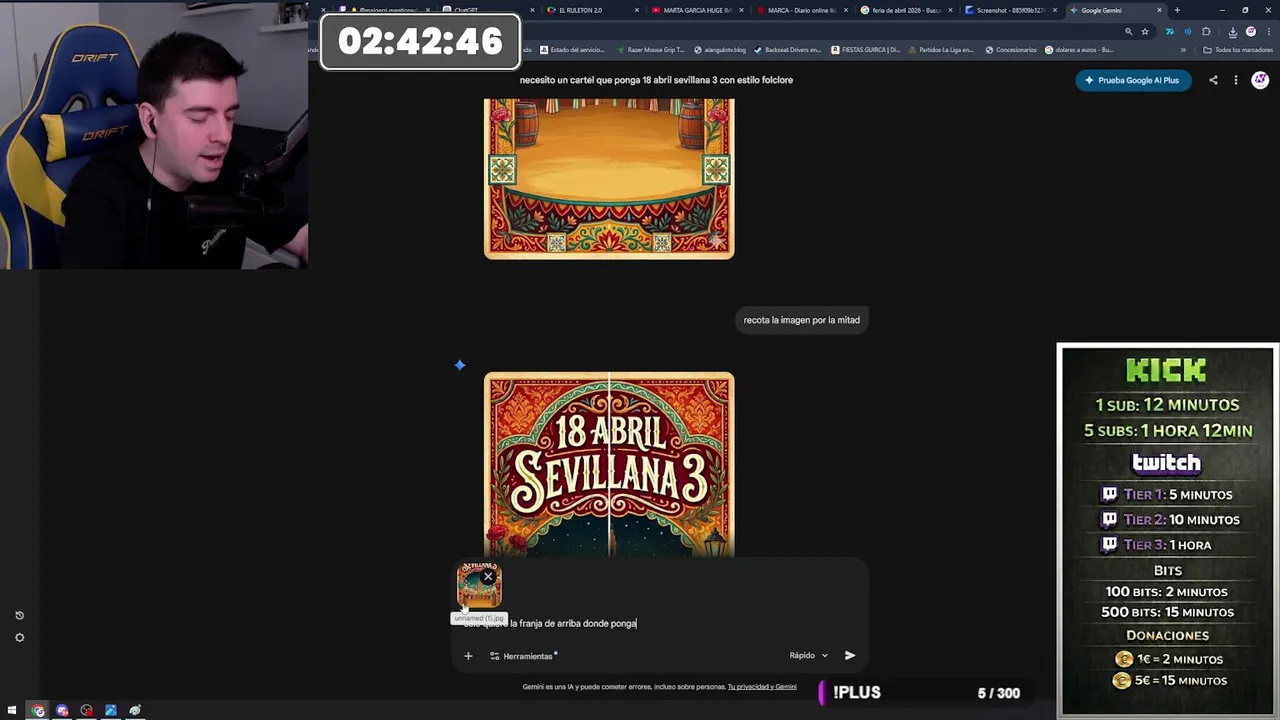1280x720 pixels.
Task: Open the Gemini activity history icon
Action: tap(19, 615)
